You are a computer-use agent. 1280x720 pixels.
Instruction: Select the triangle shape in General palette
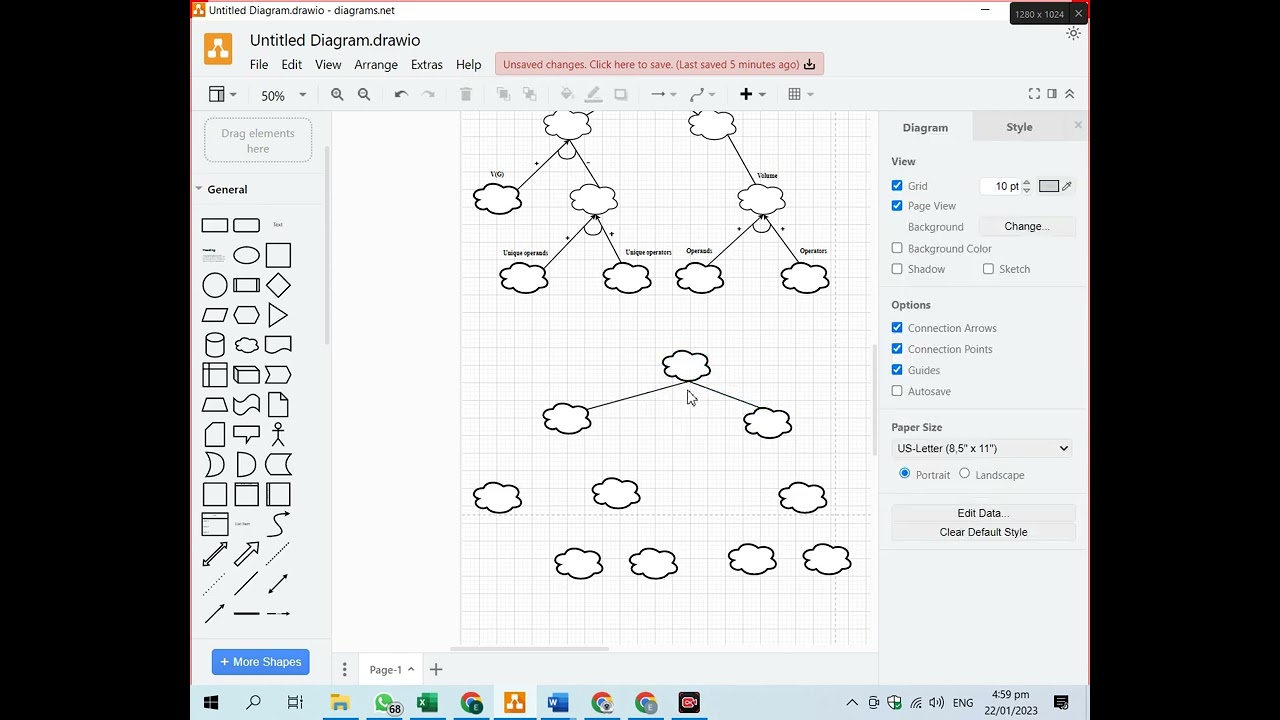click(278, 315)
